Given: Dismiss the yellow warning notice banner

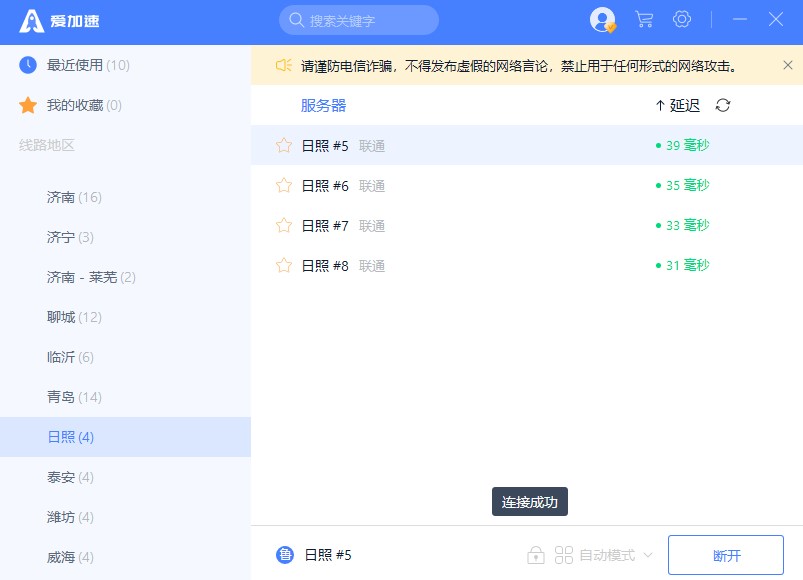Looking at the screenshot, I should 788,65.
